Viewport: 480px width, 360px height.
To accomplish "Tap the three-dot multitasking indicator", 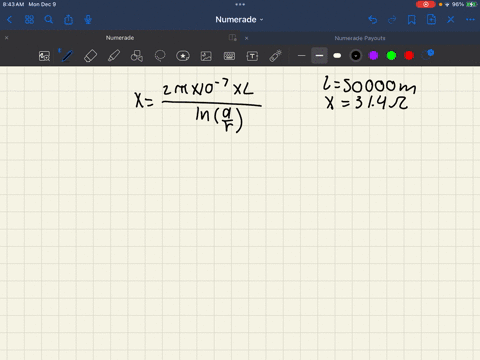I will (x=240, y=4).
